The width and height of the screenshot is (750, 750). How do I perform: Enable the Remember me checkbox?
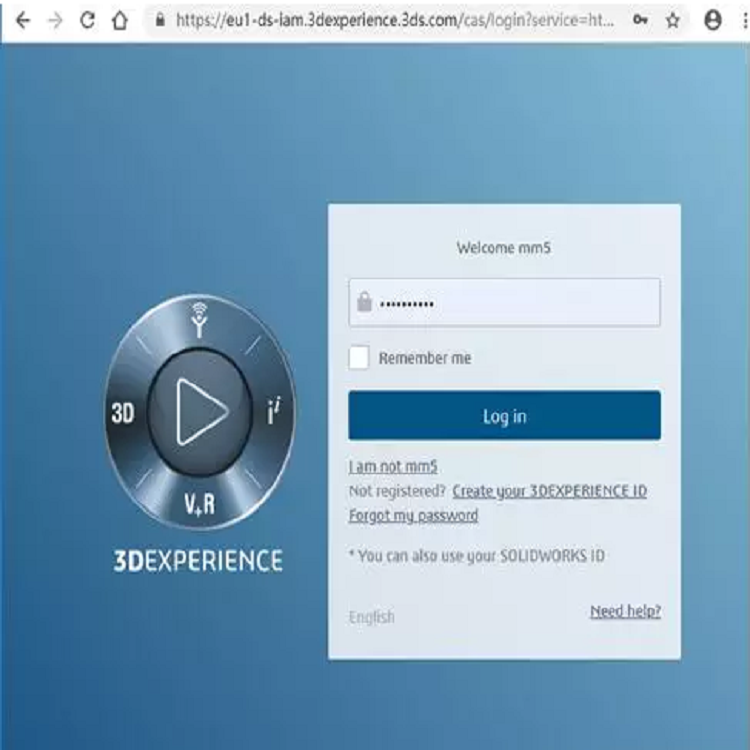coord(359,358)
